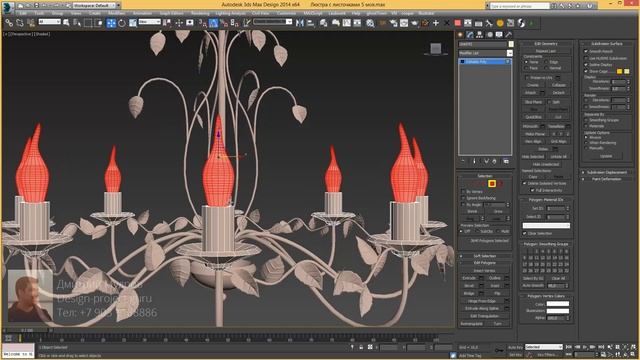Click the Hide Unselected button
Viewport: 640px width, 360px height.
pos(546,164)
